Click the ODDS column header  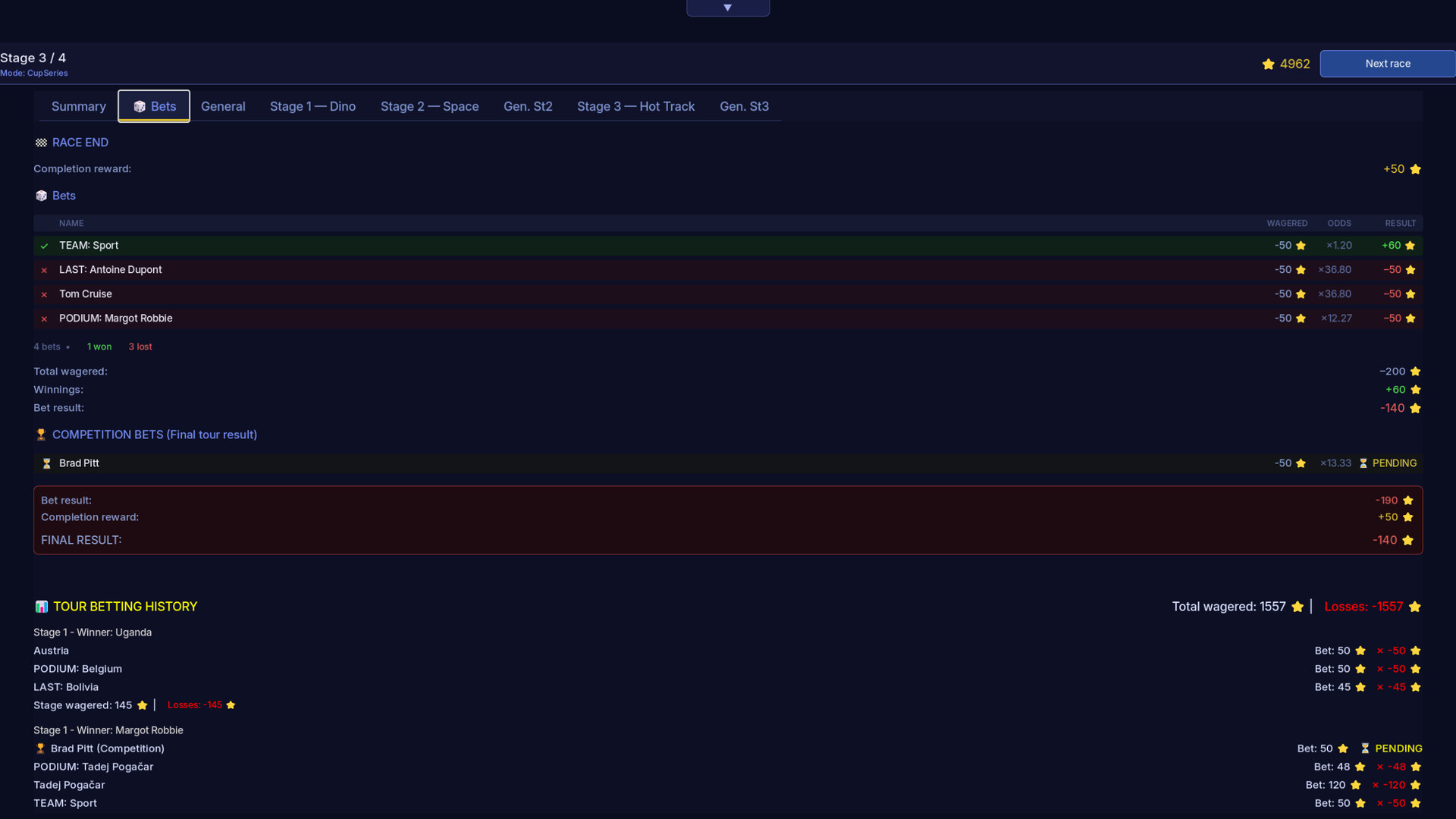(1339, 223)
